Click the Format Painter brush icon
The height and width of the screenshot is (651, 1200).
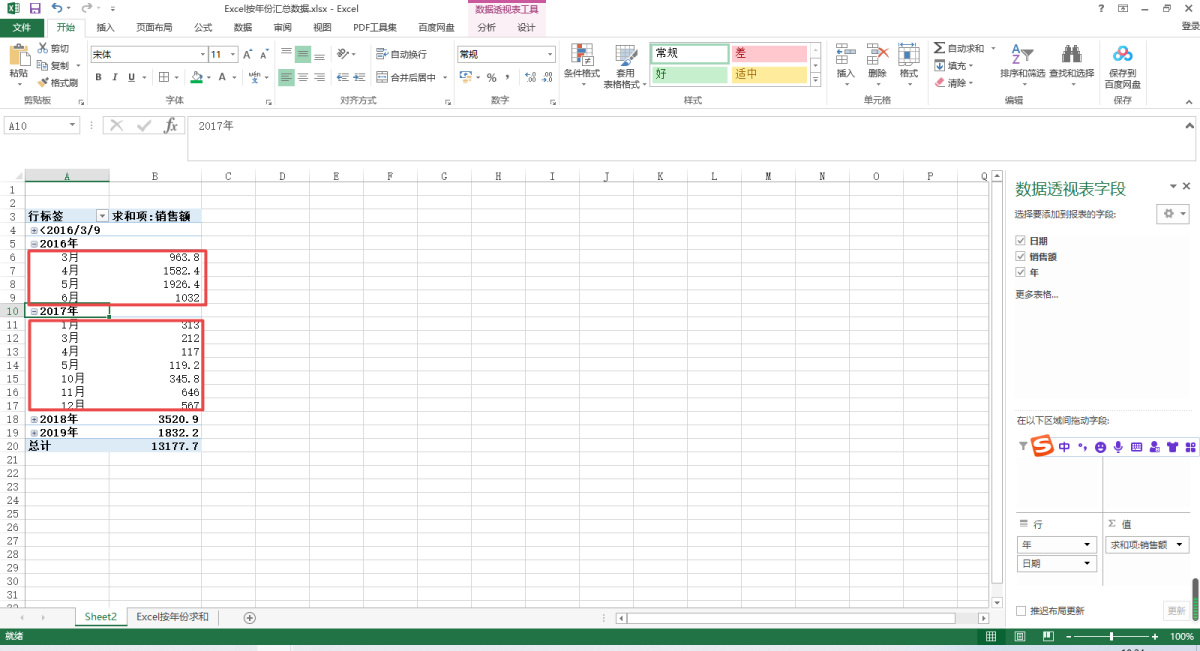(43, 83)
